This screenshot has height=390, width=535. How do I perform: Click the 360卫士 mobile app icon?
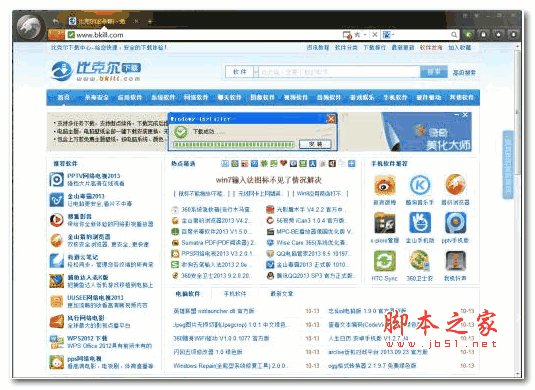pos(420,261)
